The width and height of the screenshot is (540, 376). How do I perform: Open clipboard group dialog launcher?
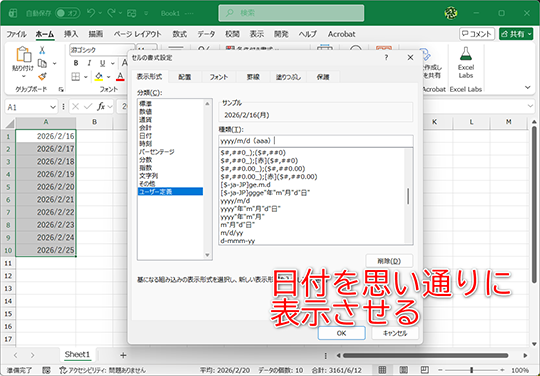click(61, 90)
